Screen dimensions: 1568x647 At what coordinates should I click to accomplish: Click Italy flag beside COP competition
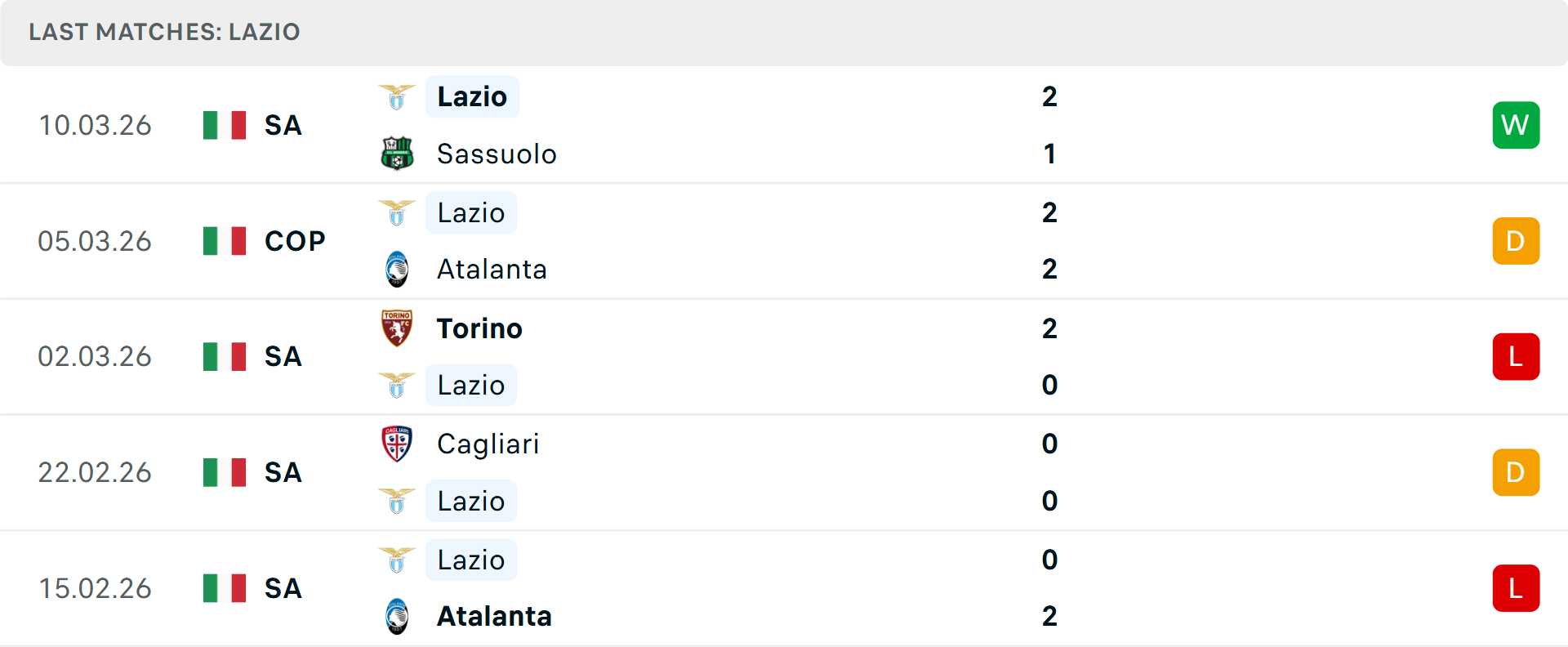[x=225, y=241]
